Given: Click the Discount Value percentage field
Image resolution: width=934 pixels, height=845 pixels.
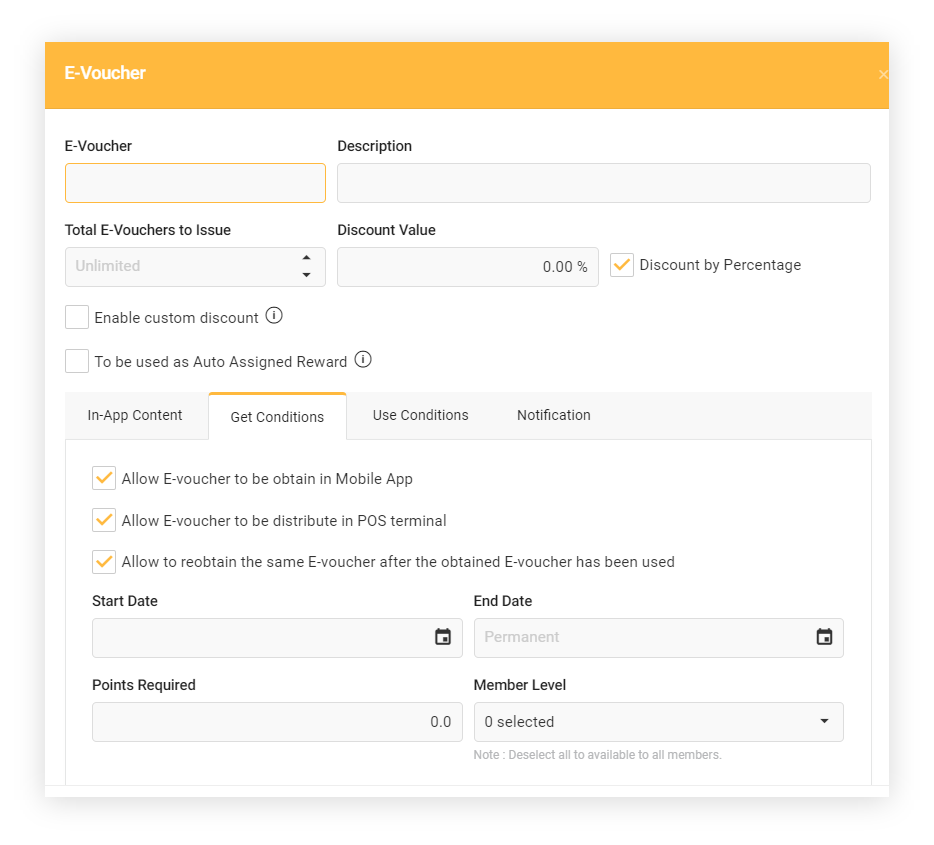Looking at the screenshot, I should [x=468, y=267].
